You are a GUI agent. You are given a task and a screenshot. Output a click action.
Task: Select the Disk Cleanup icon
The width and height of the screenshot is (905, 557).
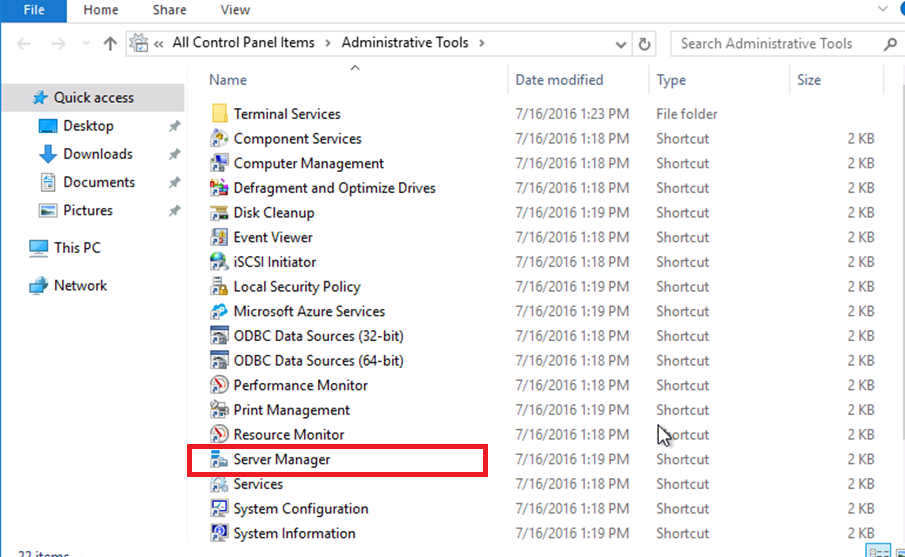click(219, 213)
